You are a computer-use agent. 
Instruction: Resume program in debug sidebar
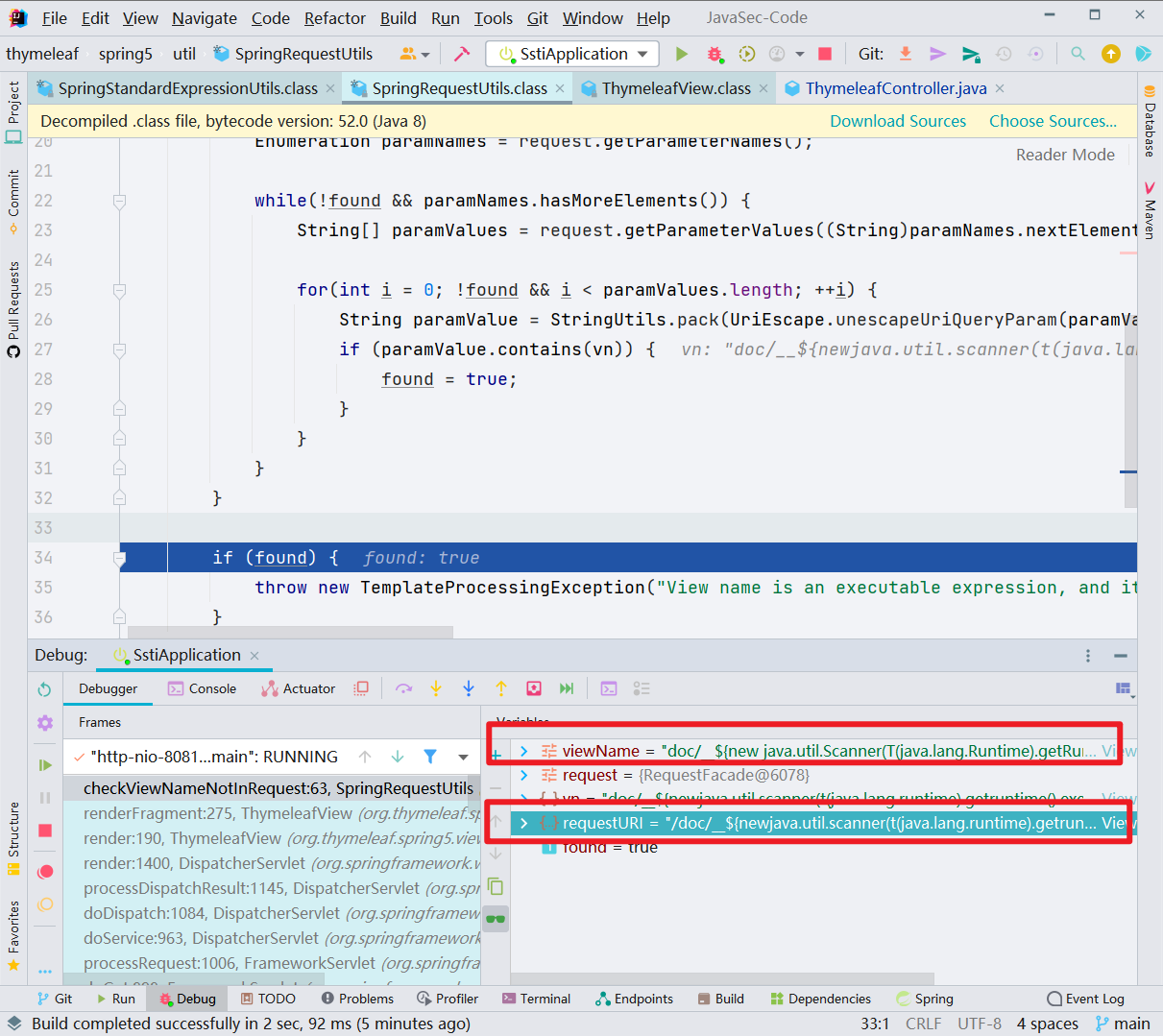(x=44, y=765)
